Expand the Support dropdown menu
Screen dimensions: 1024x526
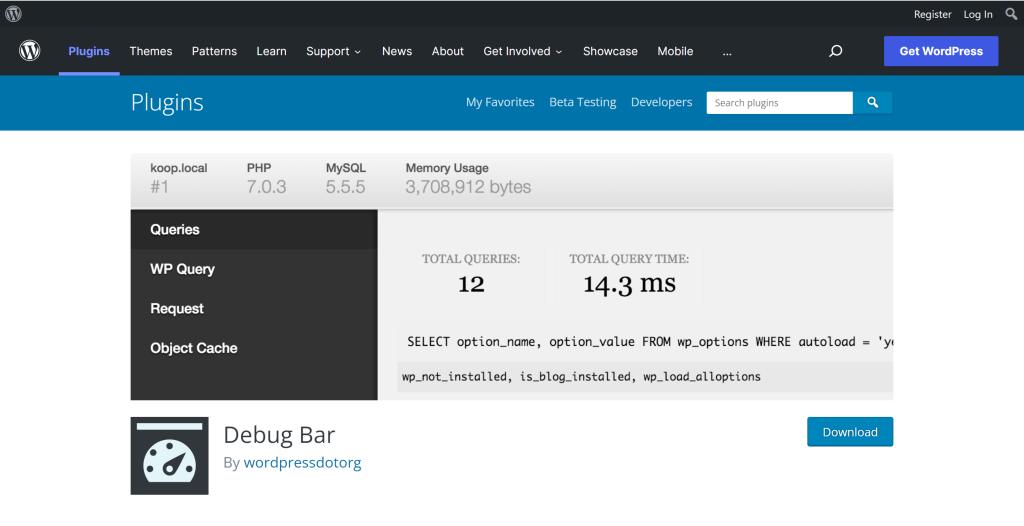[333, 51]
